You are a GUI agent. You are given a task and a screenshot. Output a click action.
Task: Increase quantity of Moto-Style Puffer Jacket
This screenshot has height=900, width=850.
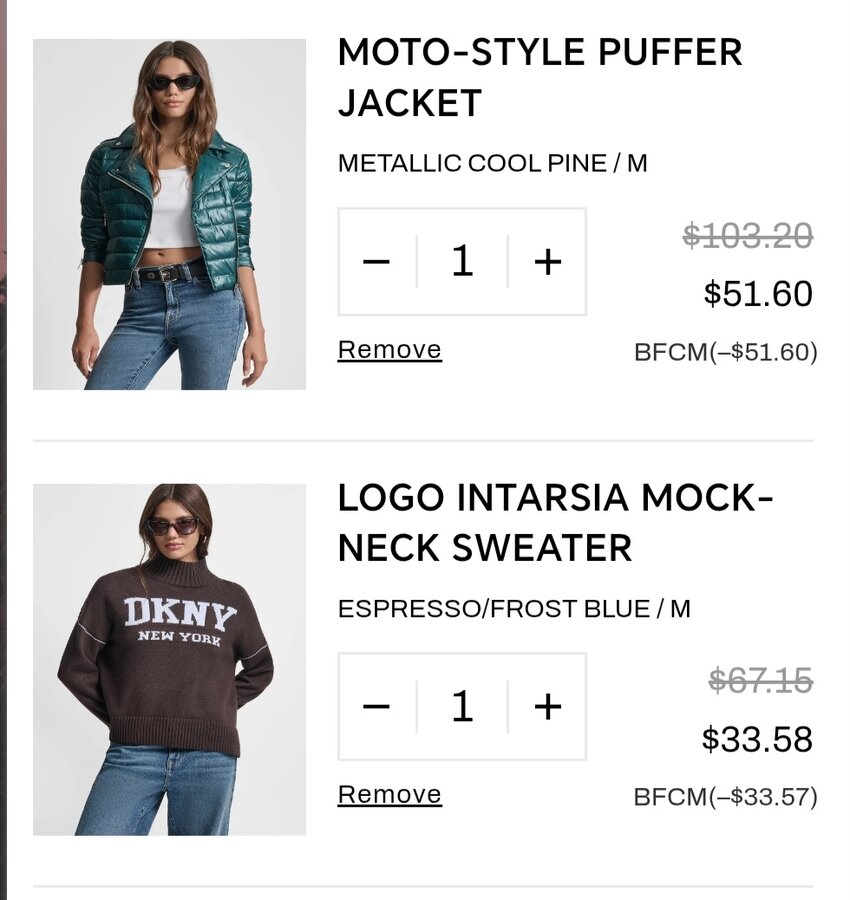(x=547, y=262)
